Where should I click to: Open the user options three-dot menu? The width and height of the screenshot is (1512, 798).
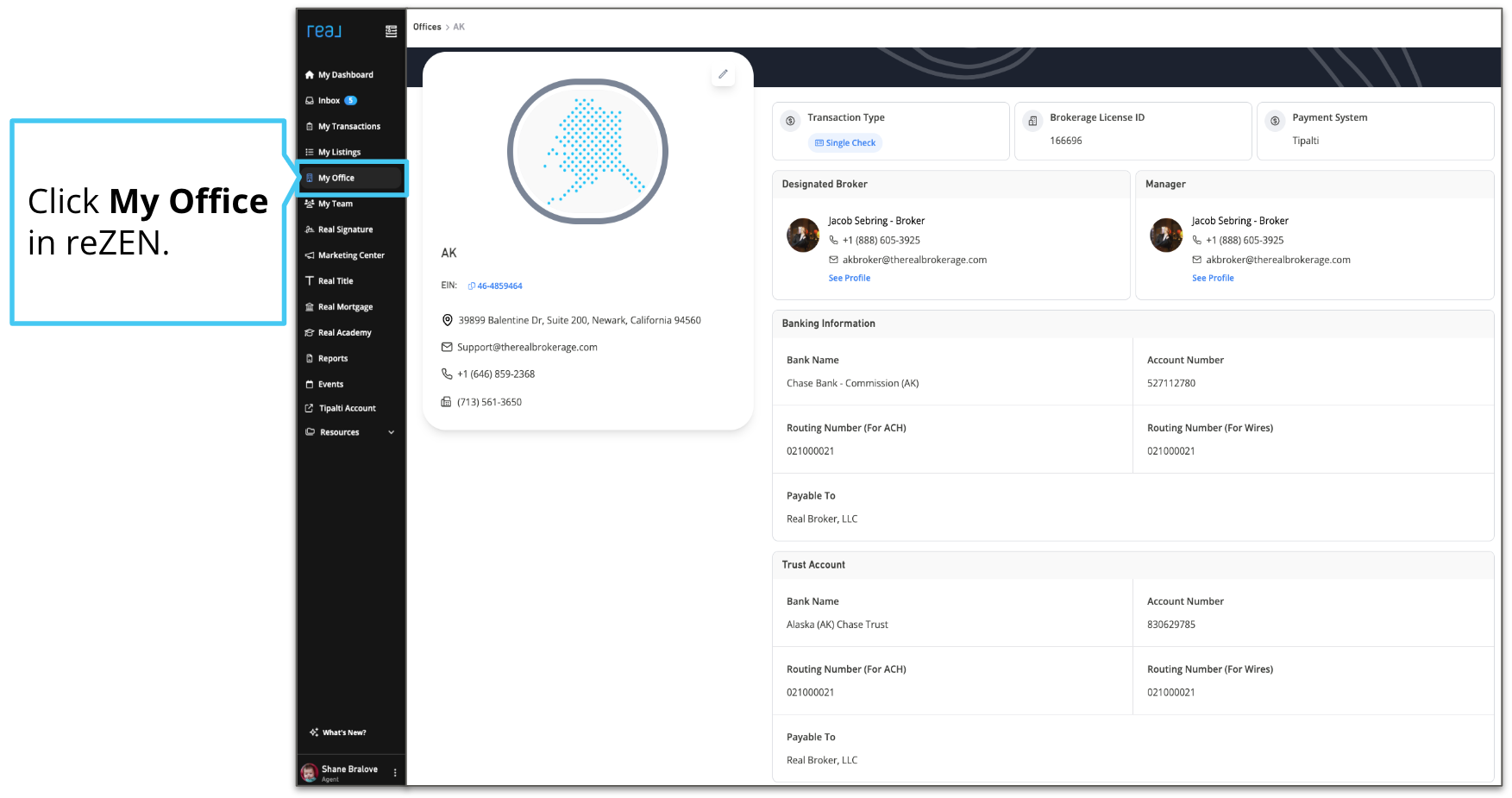coord(395,773)
